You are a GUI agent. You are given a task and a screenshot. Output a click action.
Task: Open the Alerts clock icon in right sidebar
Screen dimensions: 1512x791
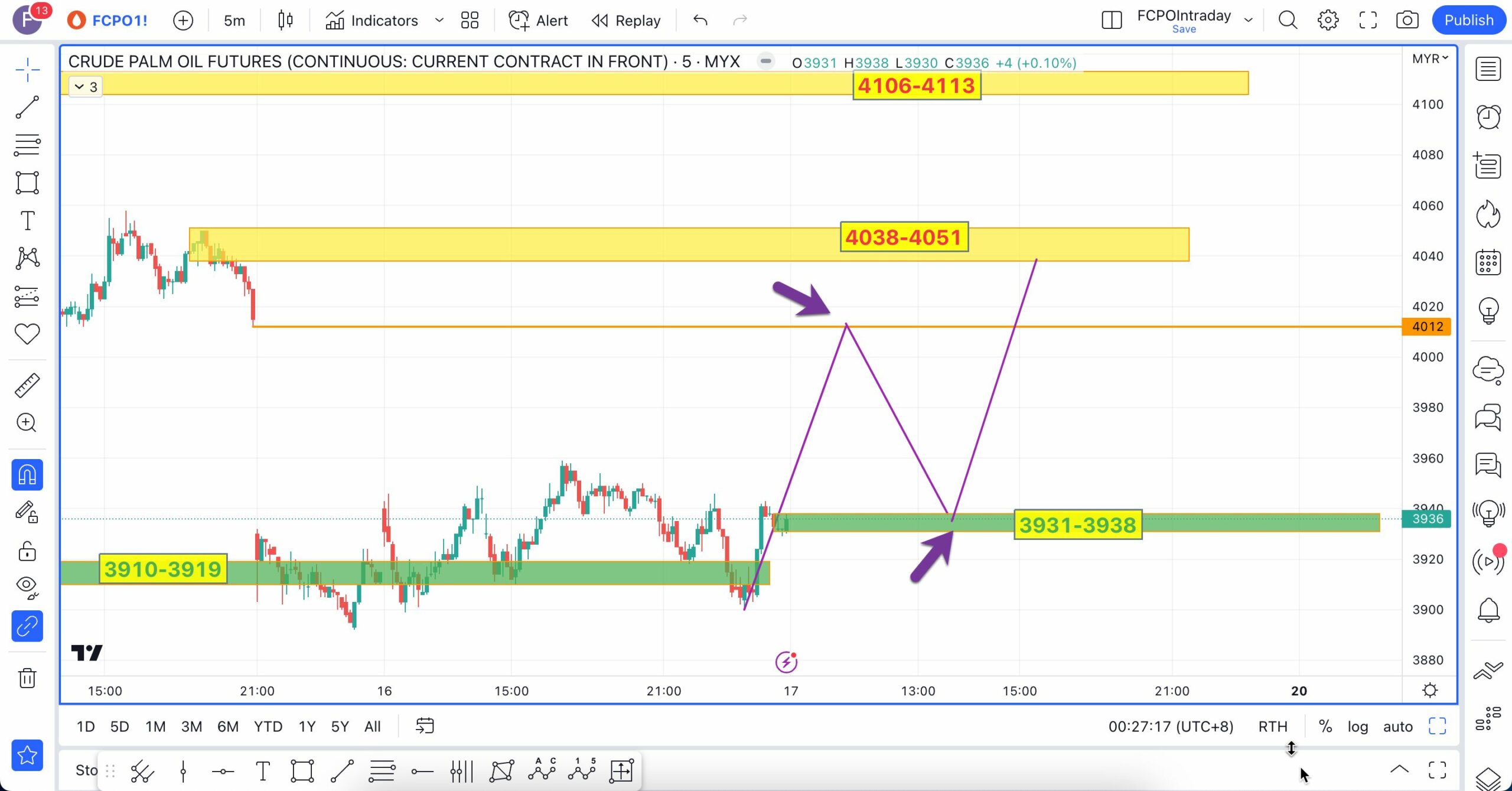coord(1488,117)
